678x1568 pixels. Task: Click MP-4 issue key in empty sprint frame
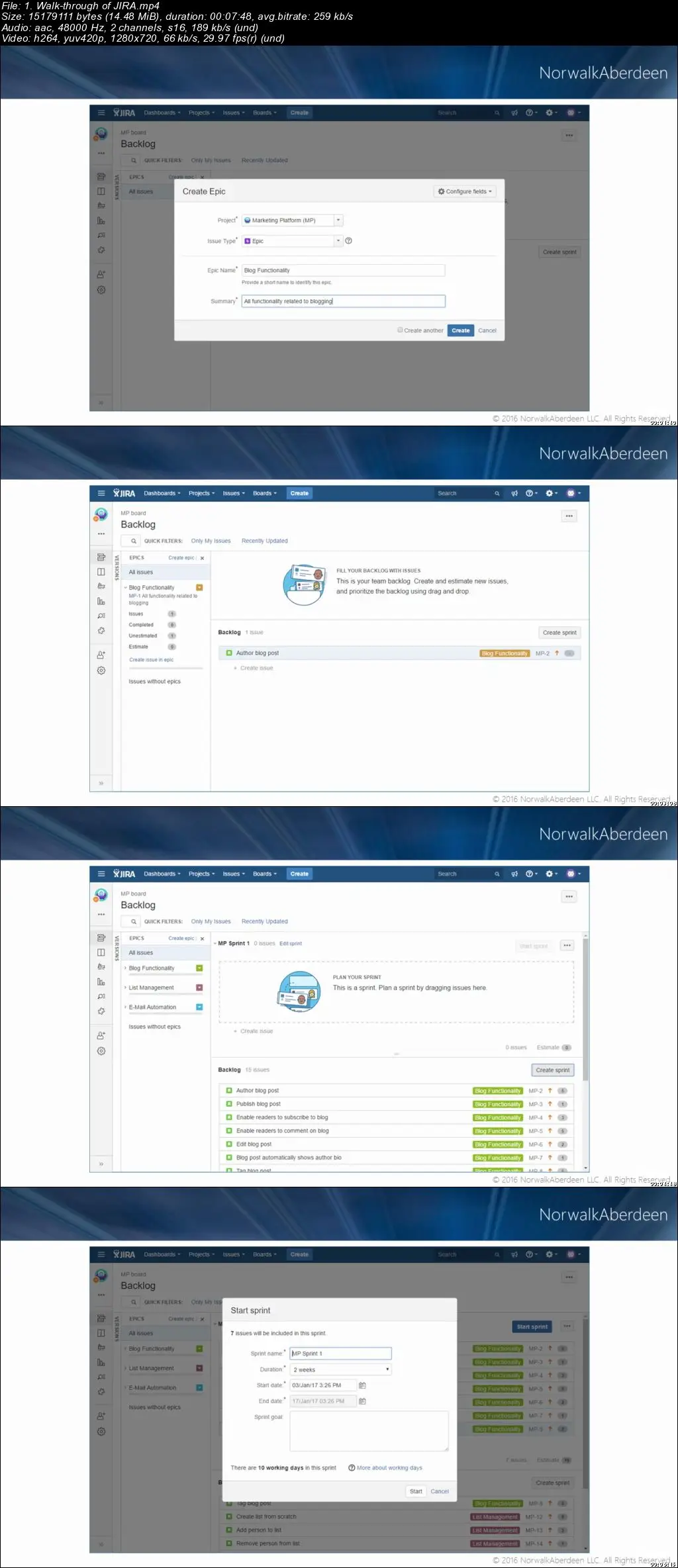click(535, 1118)
